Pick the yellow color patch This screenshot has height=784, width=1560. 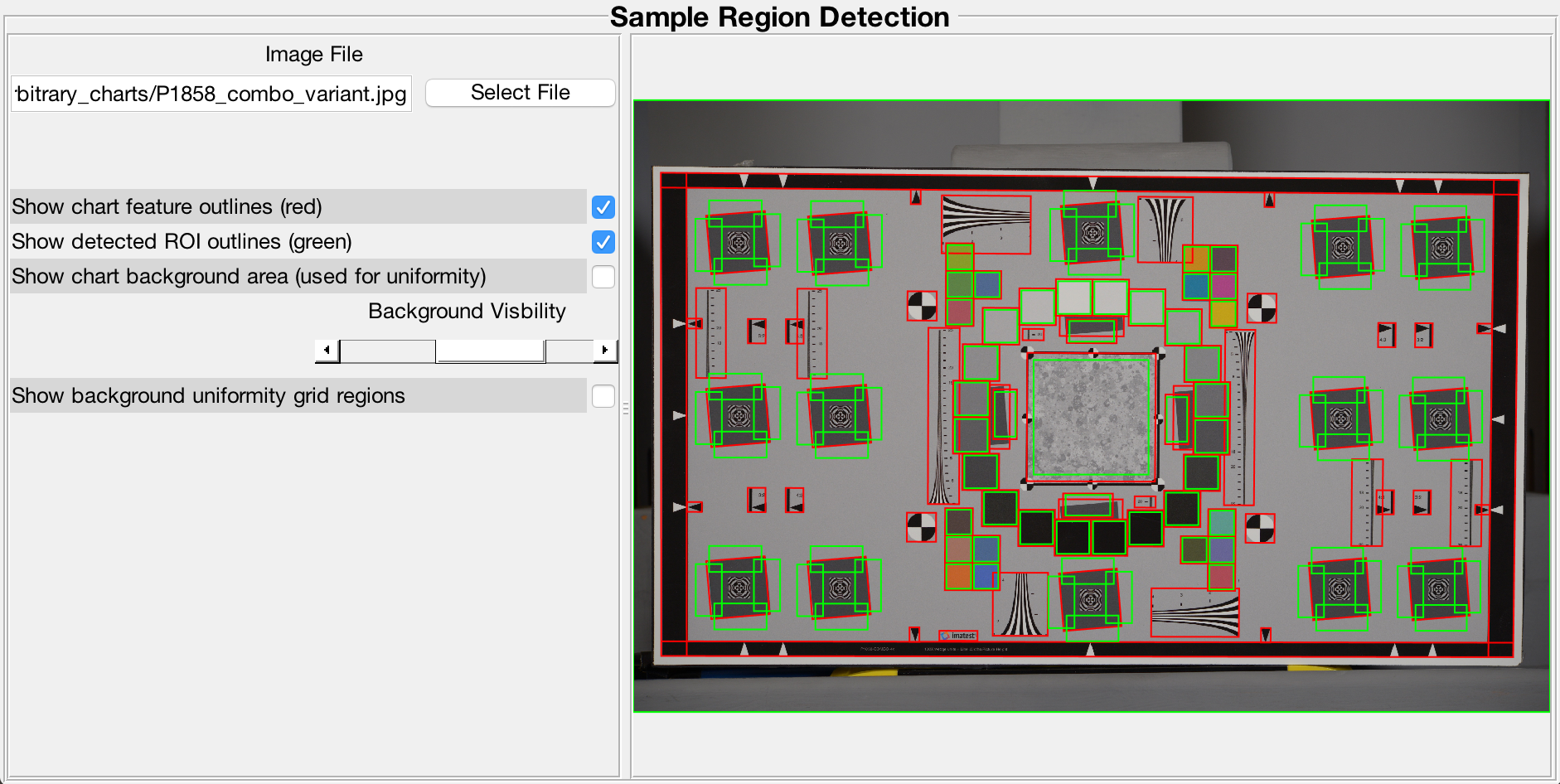pyautogui.click(x=1223, y=313)
